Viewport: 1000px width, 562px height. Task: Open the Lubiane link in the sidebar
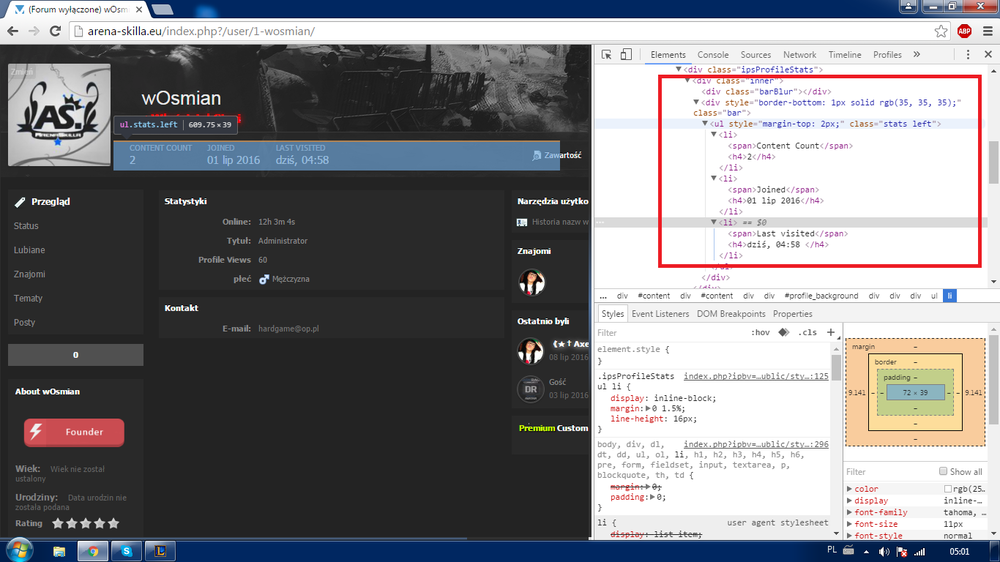click(29, 250)
